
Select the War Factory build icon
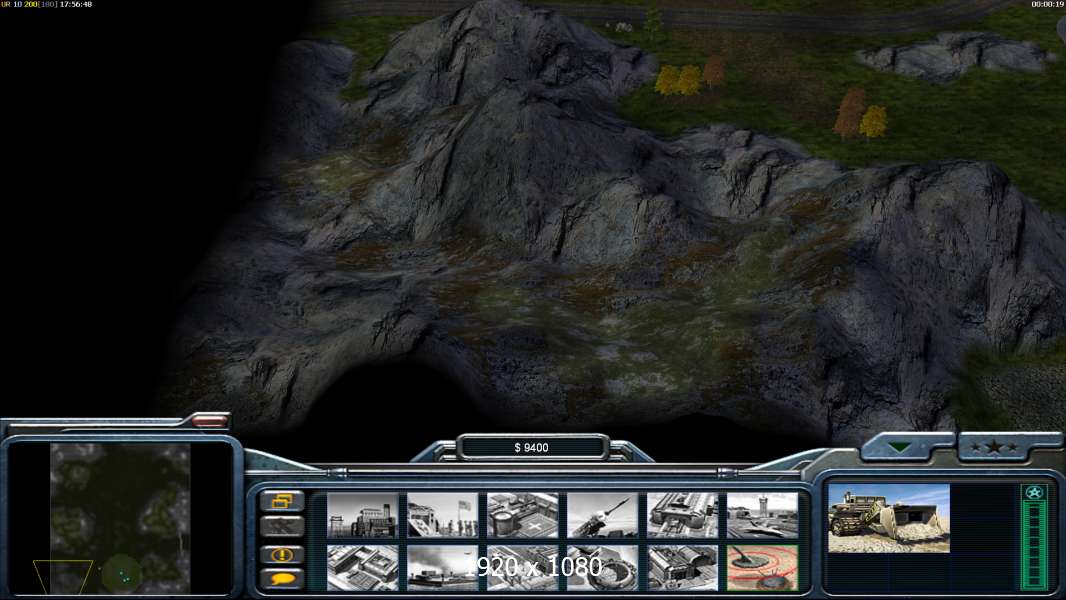point(682,515)
